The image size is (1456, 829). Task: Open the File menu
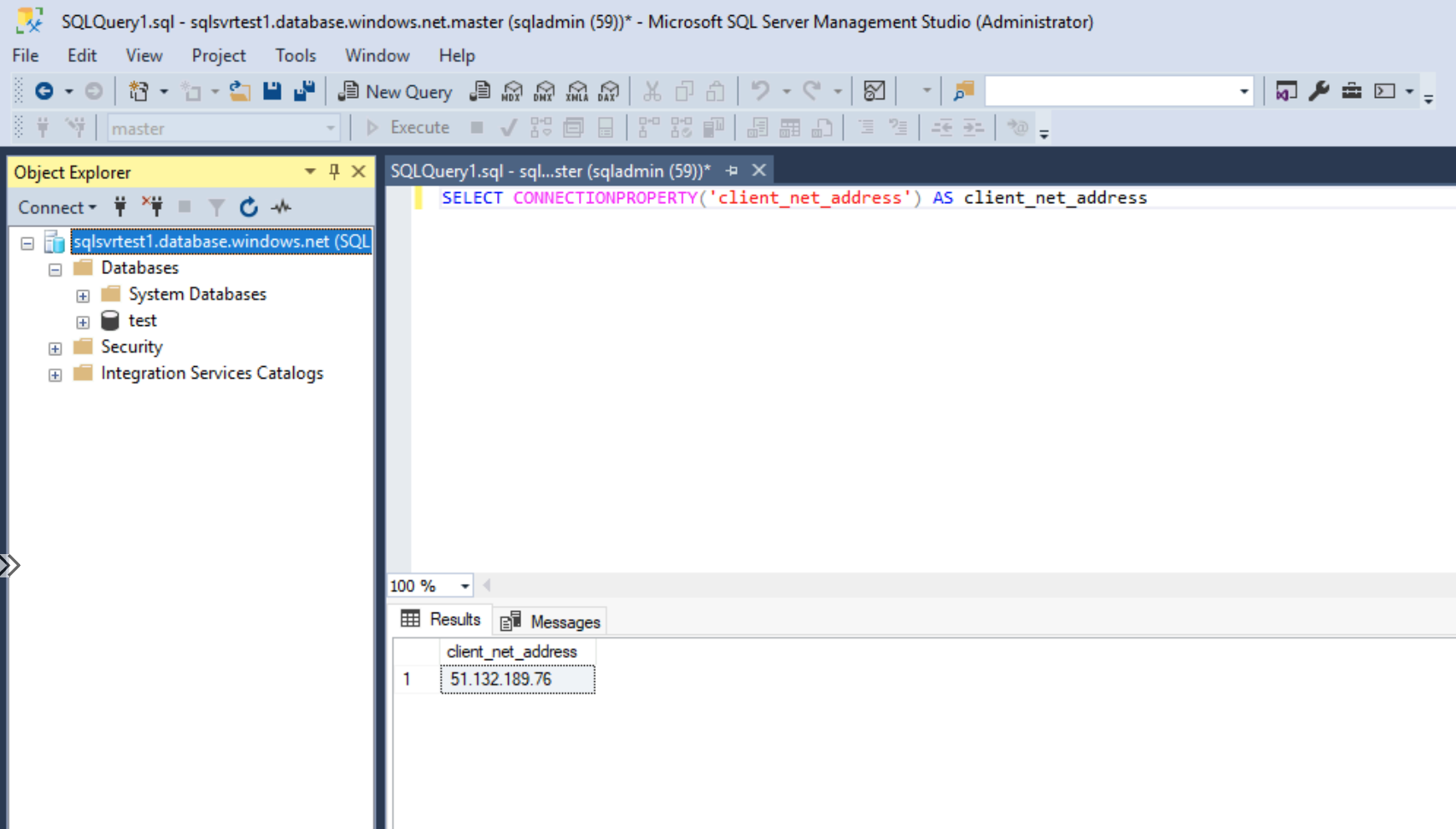point(25,55)
